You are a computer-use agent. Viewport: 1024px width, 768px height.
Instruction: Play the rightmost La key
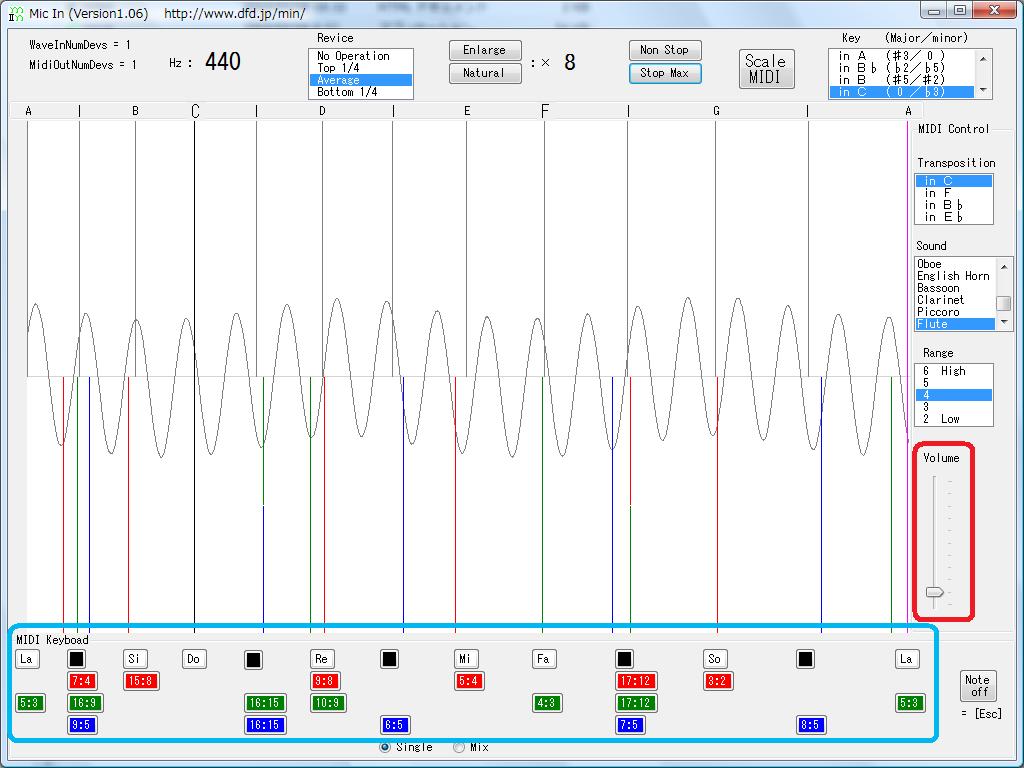(x=906, y=659)
